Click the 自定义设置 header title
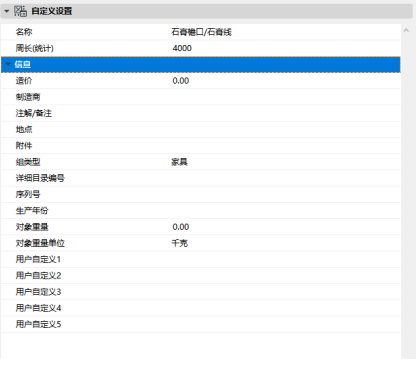Viewport: 419px width, 382px height. 52,11
